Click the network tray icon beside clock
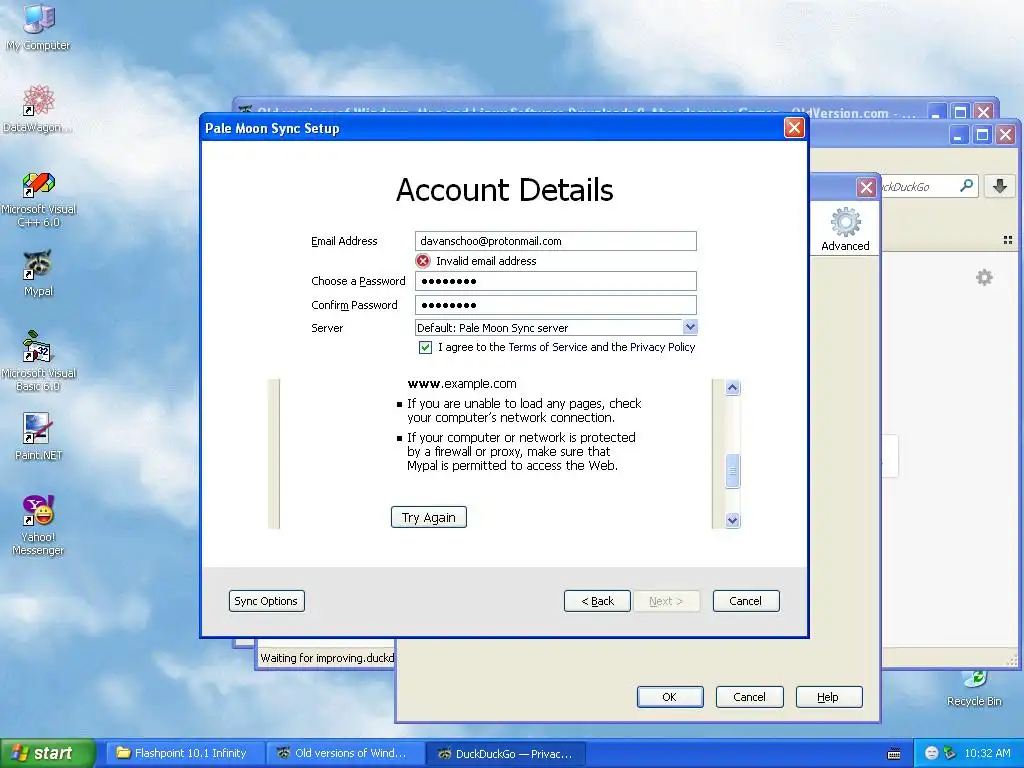This screenshot has height=768, width=1024. click(950, 753)
